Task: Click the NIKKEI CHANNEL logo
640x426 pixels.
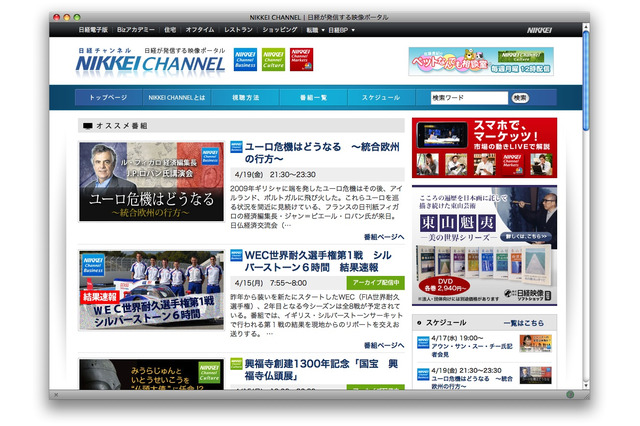Action: (150, 62)
